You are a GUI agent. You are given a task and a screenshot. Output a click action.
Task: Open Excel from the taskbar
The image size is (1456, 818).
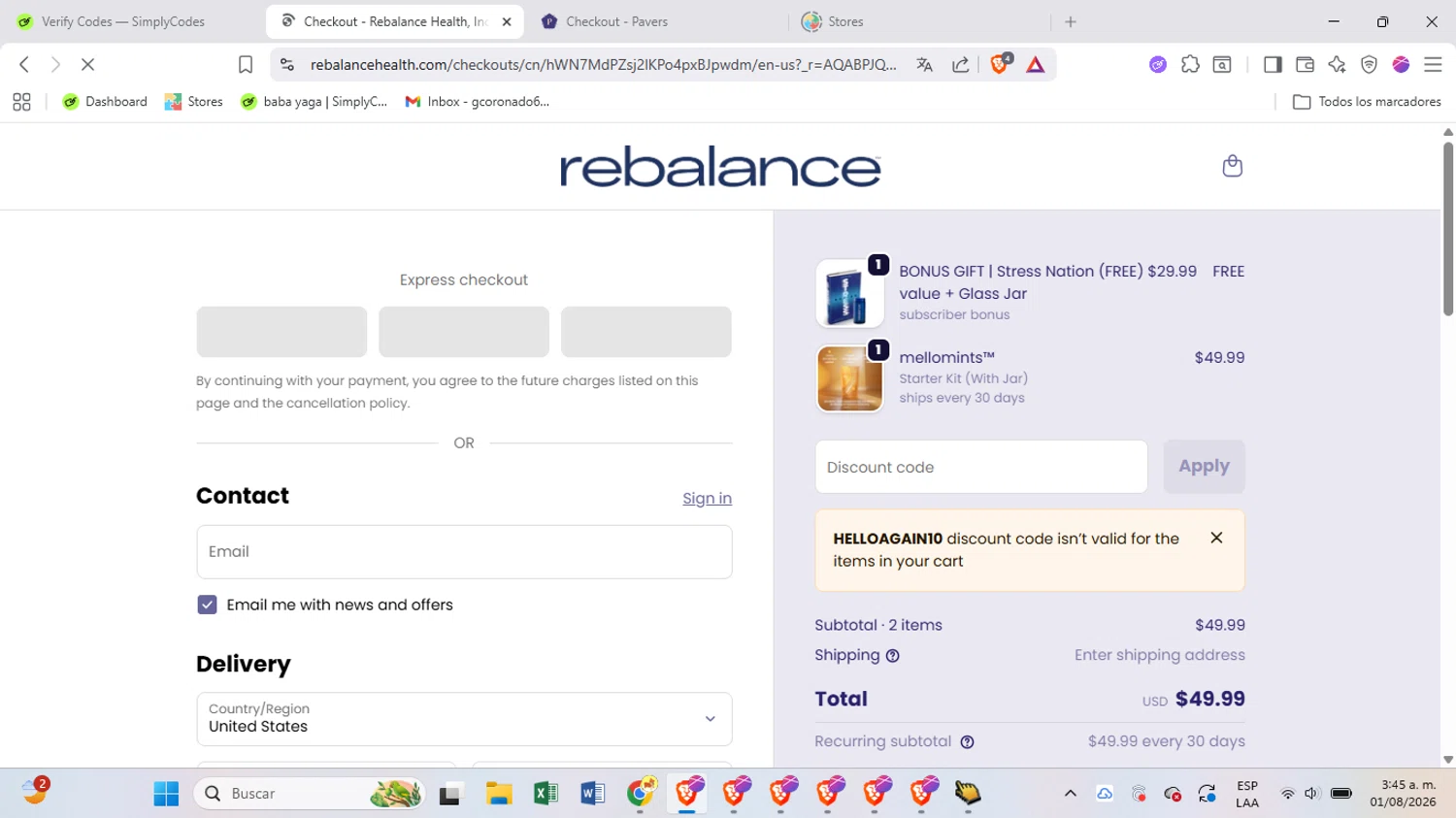(x=546, y=794)
